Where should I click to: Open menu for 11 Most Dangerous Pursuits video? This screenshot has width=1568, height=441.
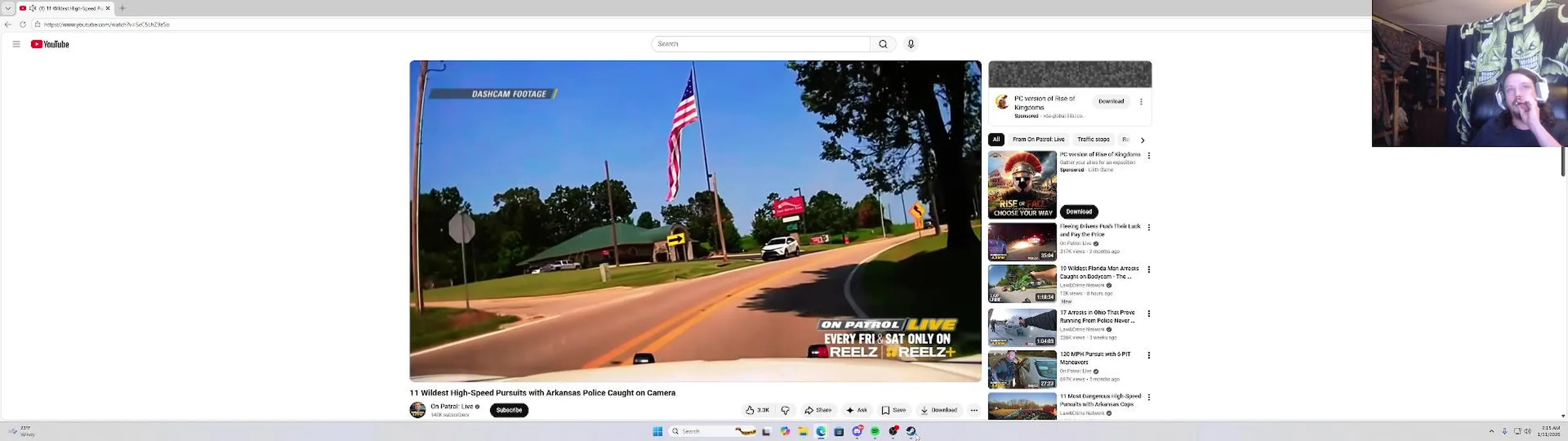tap(1149, 398)
